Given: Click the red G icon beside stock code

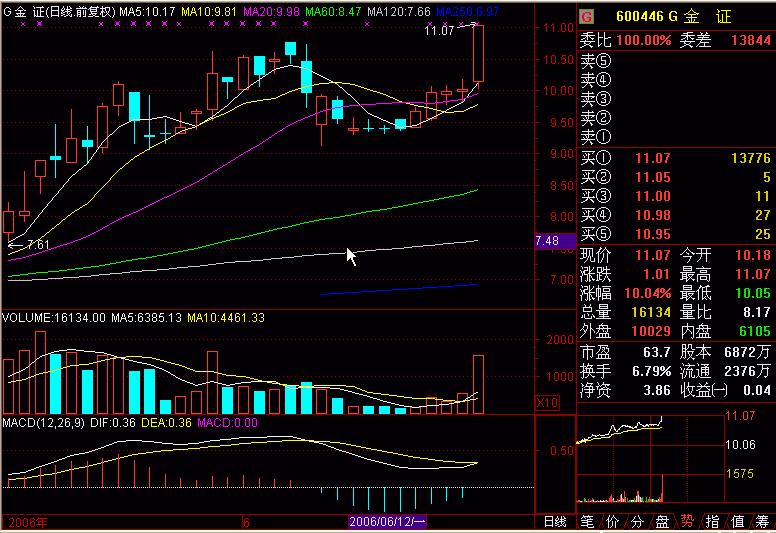Looking at the screenshot, I should (x=587, y=17).
